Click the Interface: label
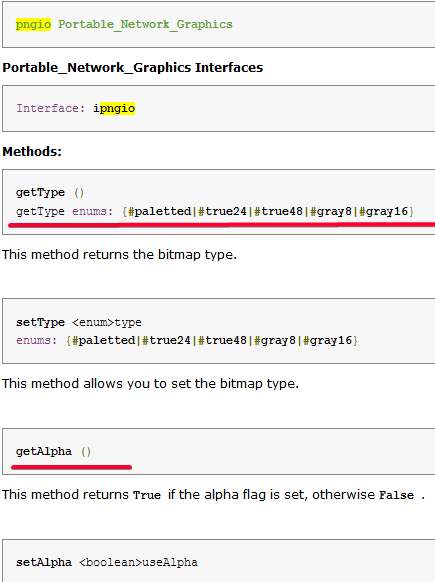Image resolution: width=435 pixels, height=582 pixels. pos(50,108)
